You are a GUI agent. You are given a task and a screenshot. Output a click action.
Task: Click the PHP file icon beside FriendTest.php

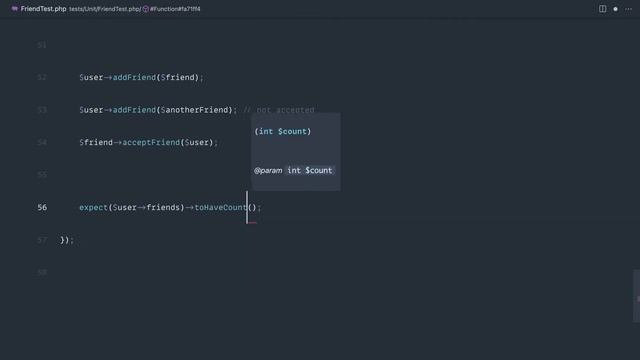click(x=14, y=9)
